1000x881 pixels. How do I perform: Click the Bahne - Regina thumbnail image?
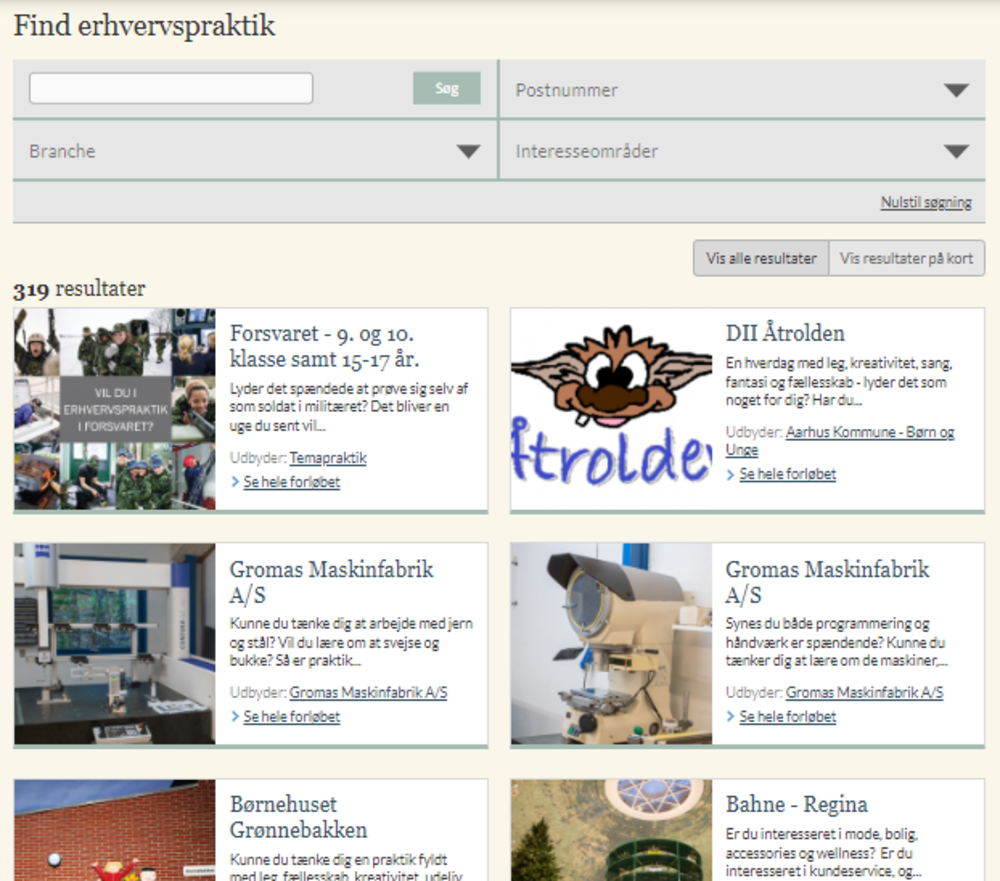[x=611, y=830]
